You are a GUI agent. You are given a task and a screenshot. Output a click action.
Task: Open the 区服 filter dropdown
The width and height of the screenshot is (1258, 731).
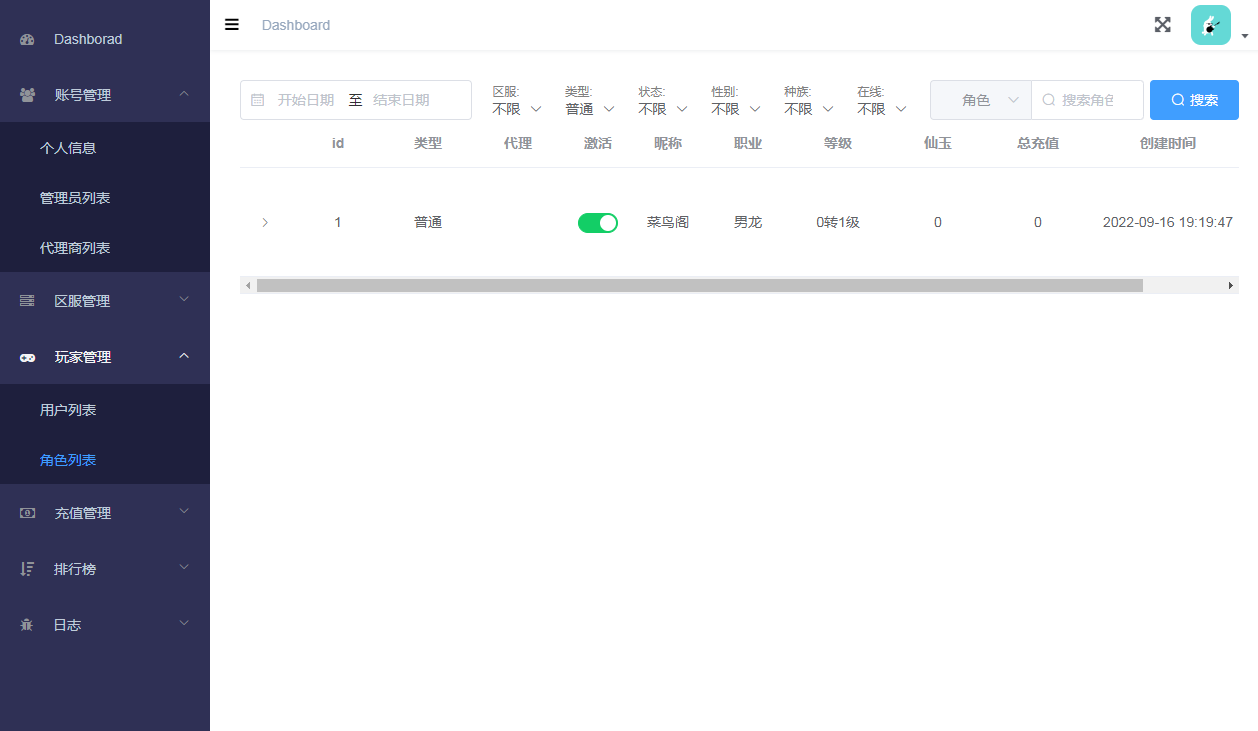click(517, 109)
